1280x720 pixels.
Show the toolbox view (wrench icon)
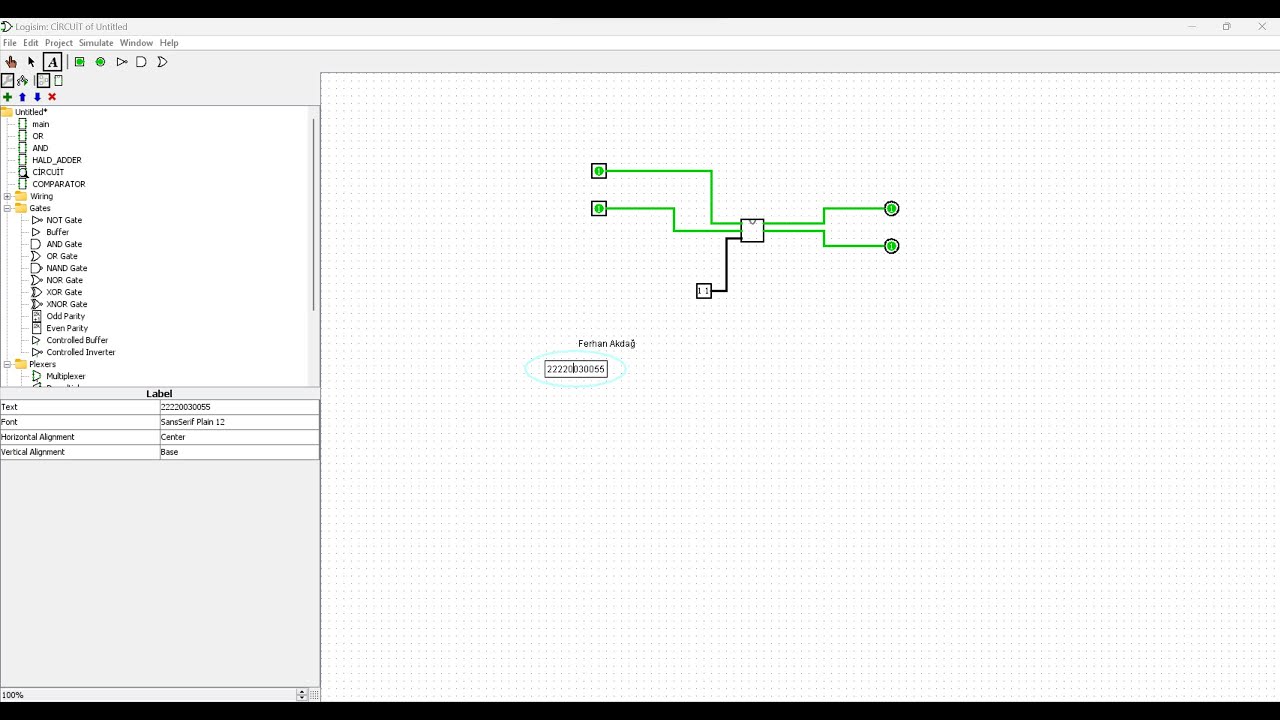8,81
